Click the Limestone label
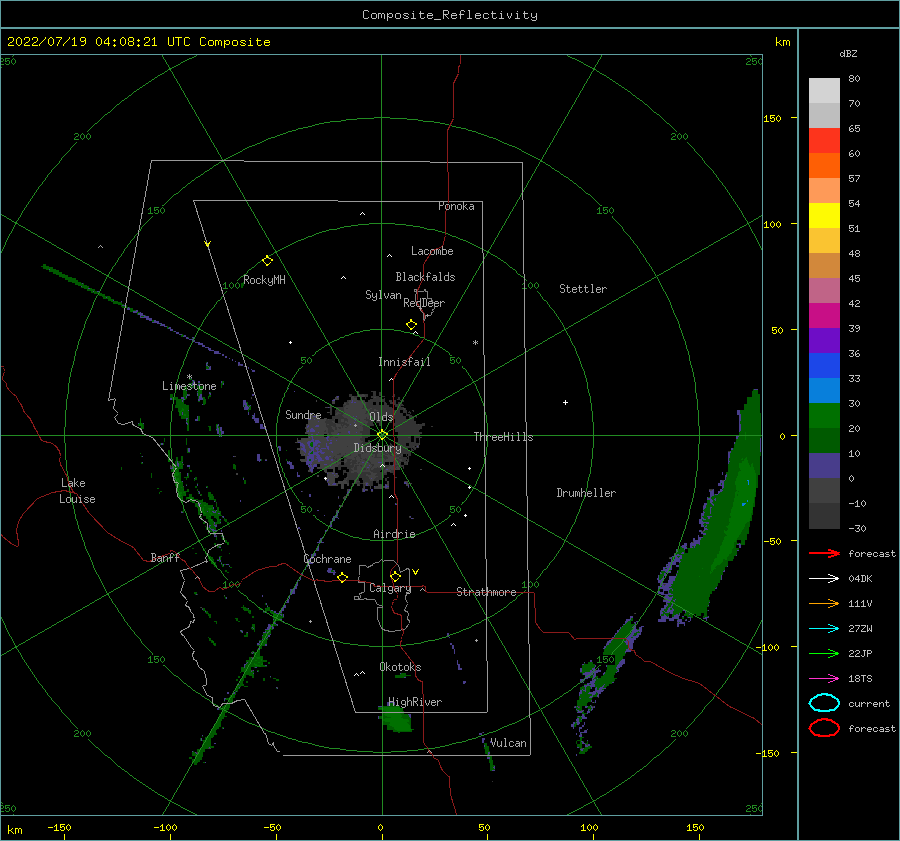The height and width of the screenshot is (841, 900). (x=189, y=386)
